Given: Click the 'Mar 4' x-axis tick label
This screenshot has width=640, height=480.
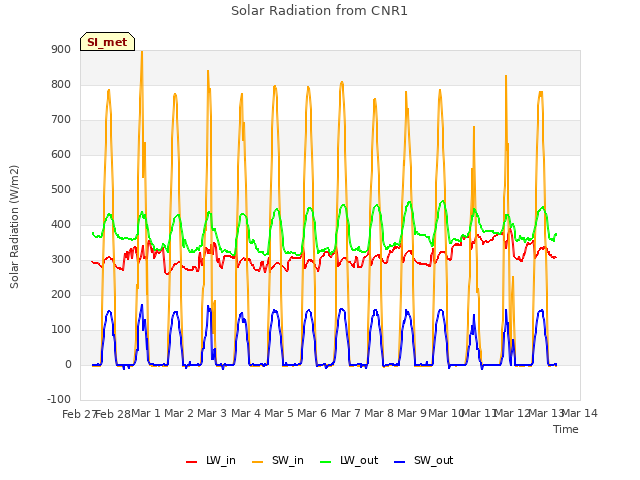Looking at the screenshot, I should pyautogui.click(x=246, y=413).
